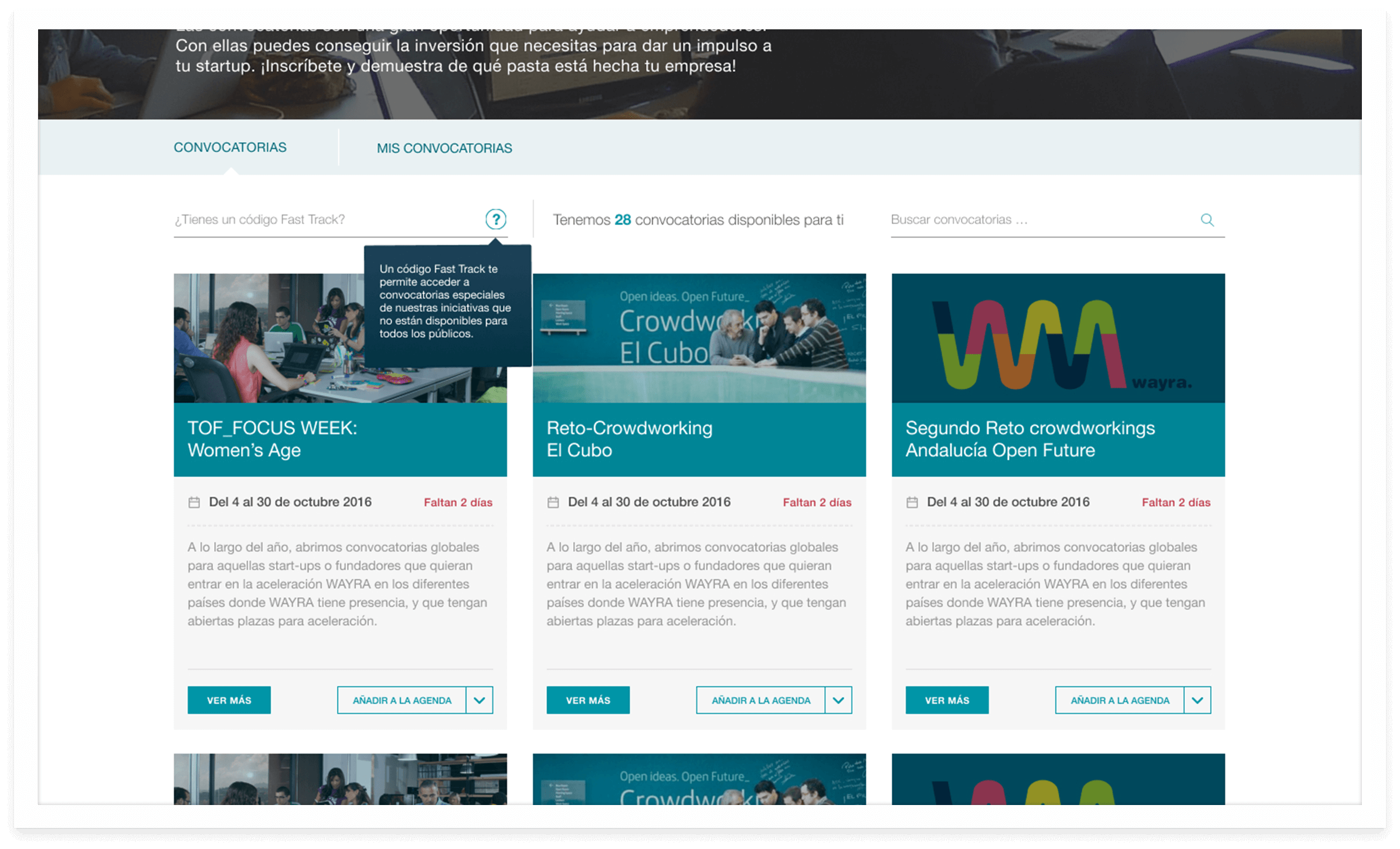Click the search magnifier icon
The width and height of the screenshot is (1400, 849).
pos(1207,220)
